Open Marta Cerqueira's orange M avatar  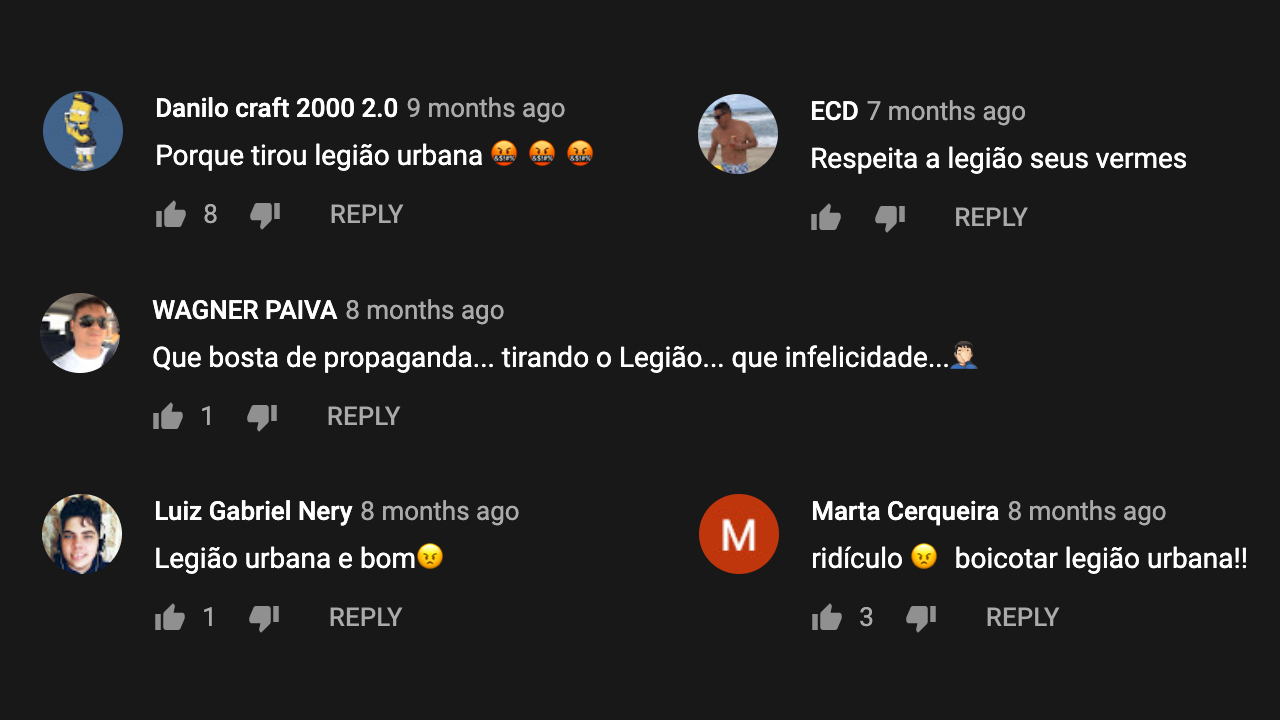coord(739,534)
